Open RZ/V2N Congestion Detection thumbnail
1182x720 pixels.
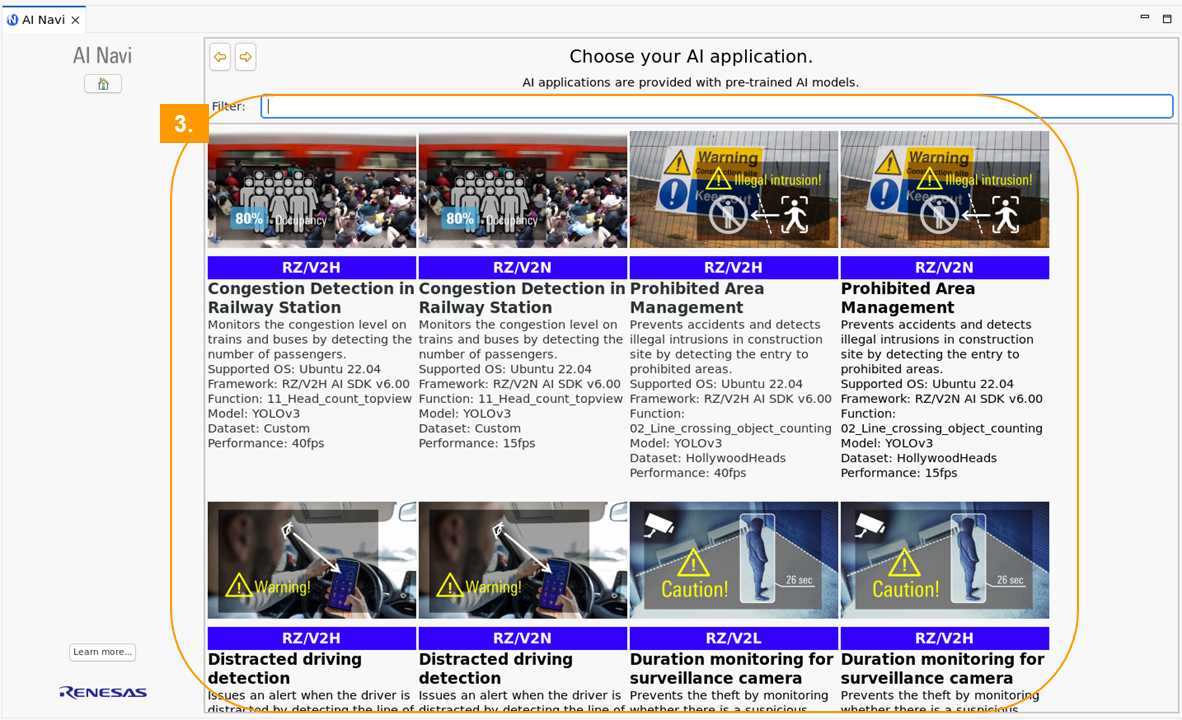point(522,189)
